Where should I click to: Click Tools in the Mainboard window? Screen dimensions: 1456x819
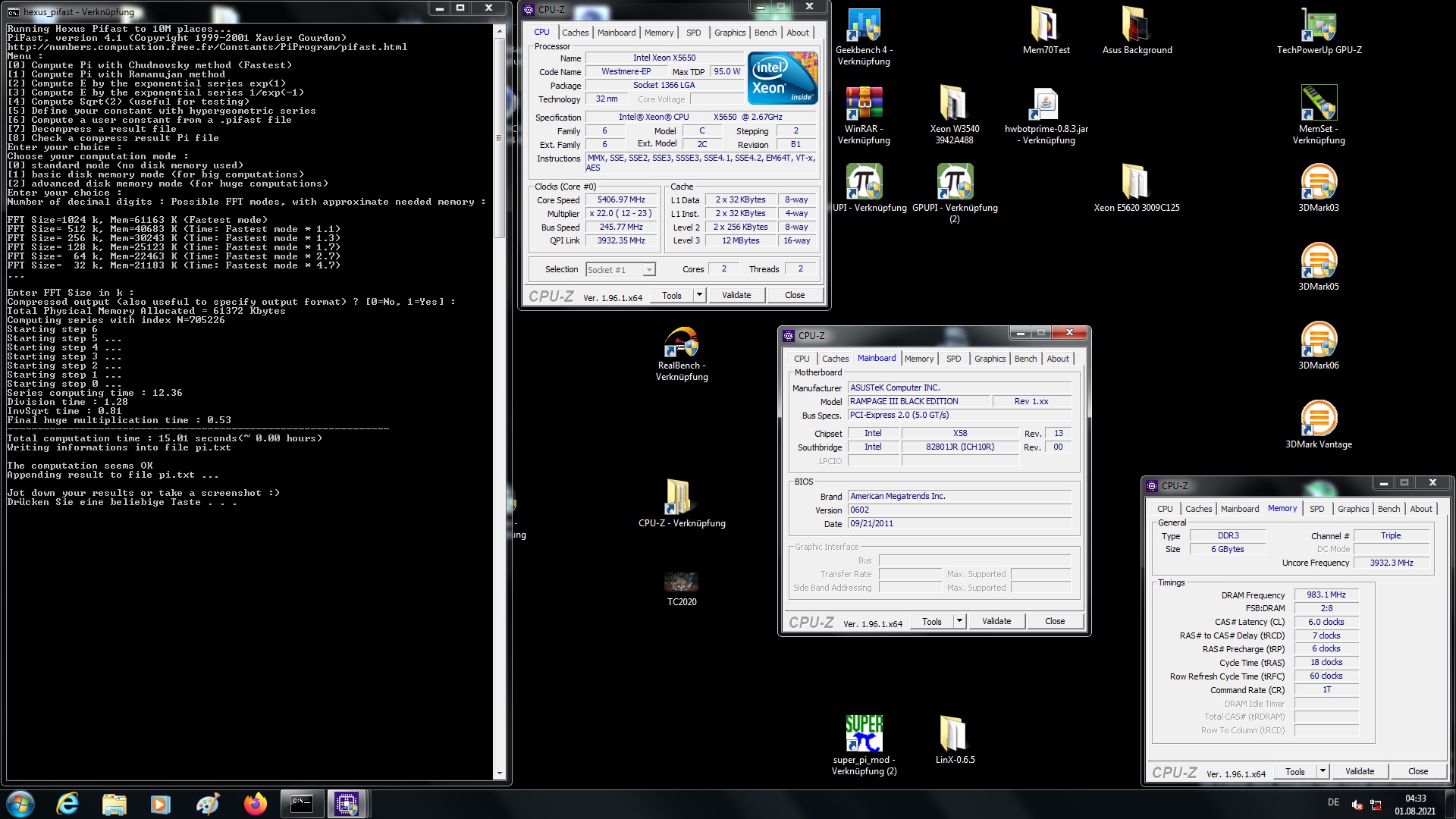tap(931, 621)
